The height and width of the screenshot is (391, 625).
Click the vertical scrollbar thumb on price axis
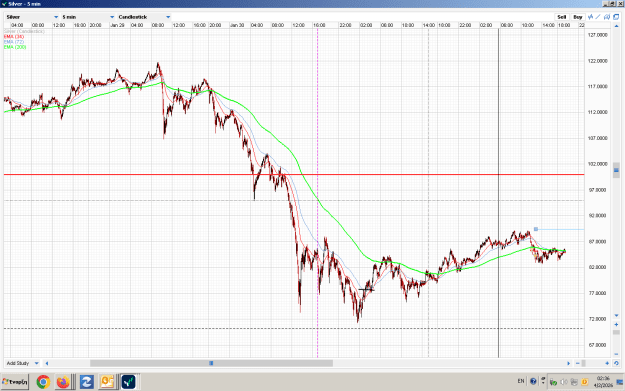coord(616,170)
